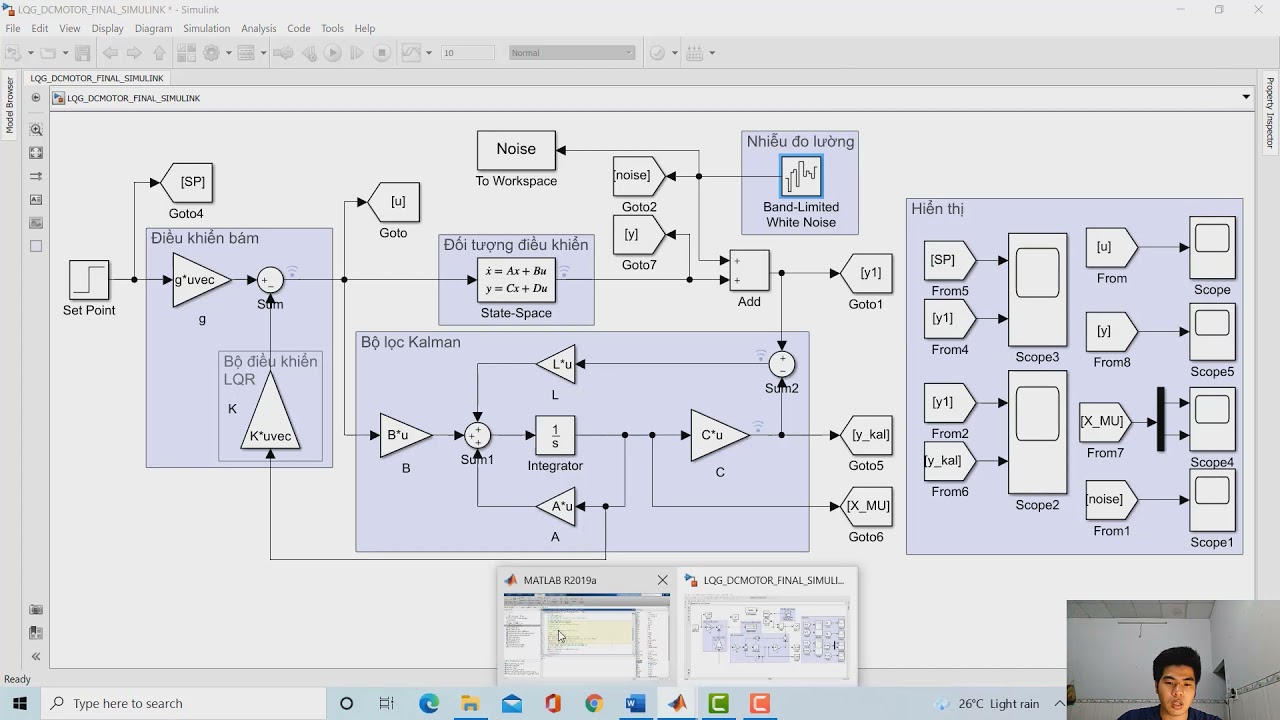
Task: Expand the Open file dropdown arrow
Action: (65, 53)
